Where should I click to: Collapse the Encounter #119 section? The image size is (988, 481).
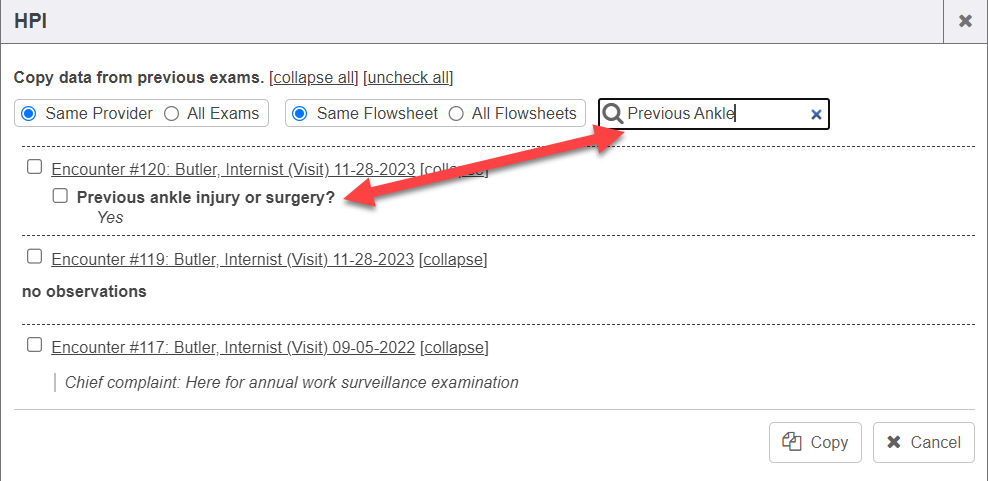[453, 259]
